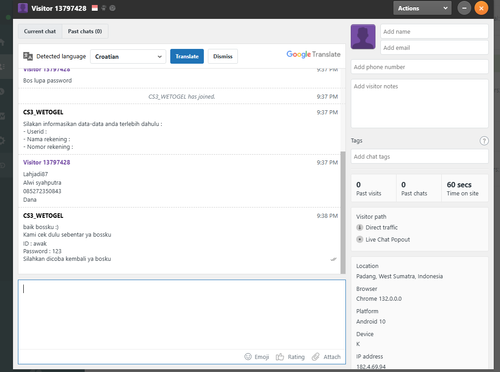Click the 'Visitor 13797428' window title

[x=59, y=8]
